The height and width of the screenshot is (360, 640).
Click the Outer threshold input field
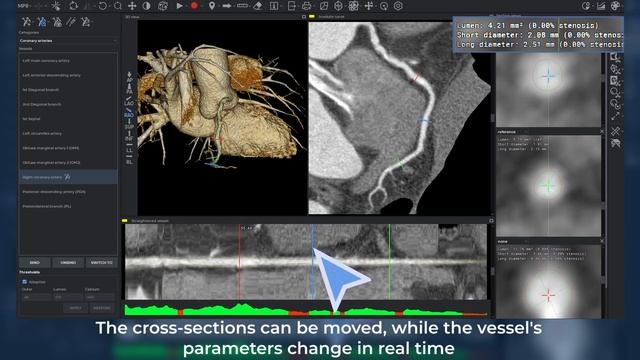click(x=36, y=298)
